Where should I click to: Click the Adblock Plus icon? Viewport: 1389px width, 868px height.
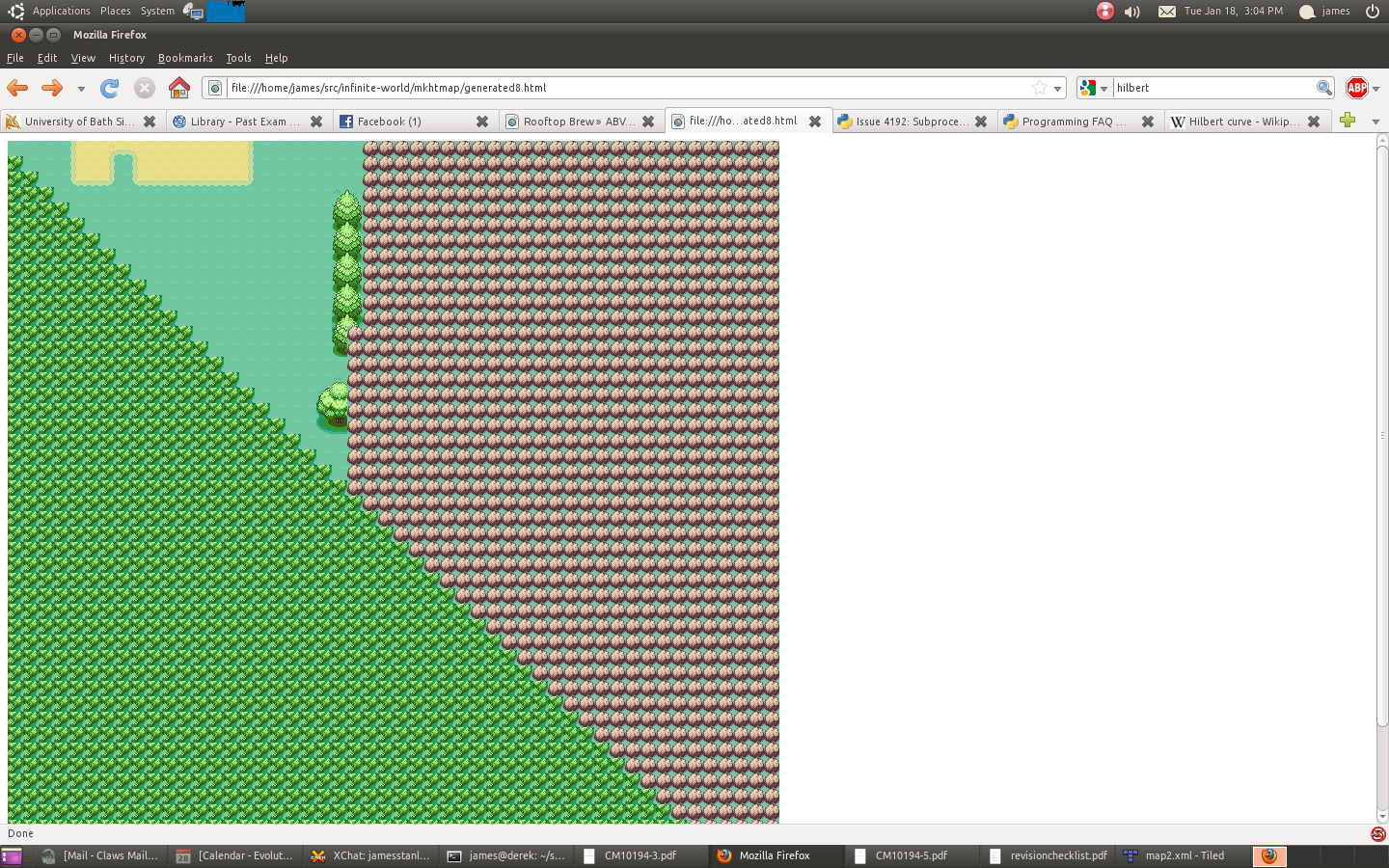[1356, 88]
